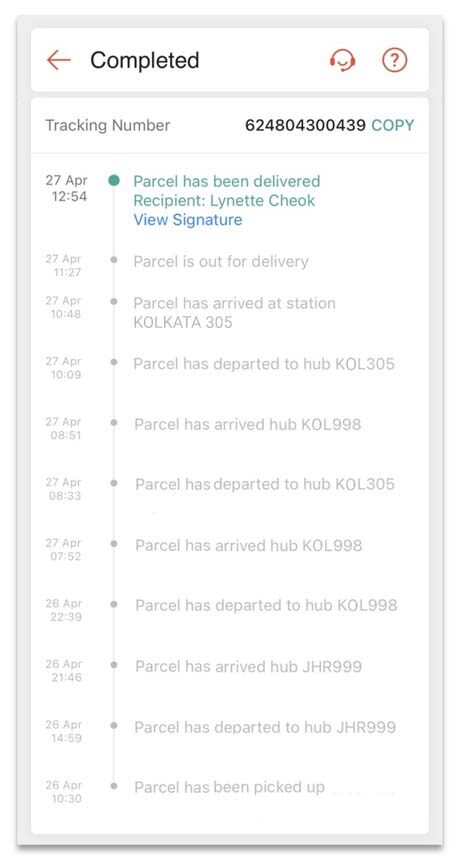Open the help question mark icon

click(395, 60)
